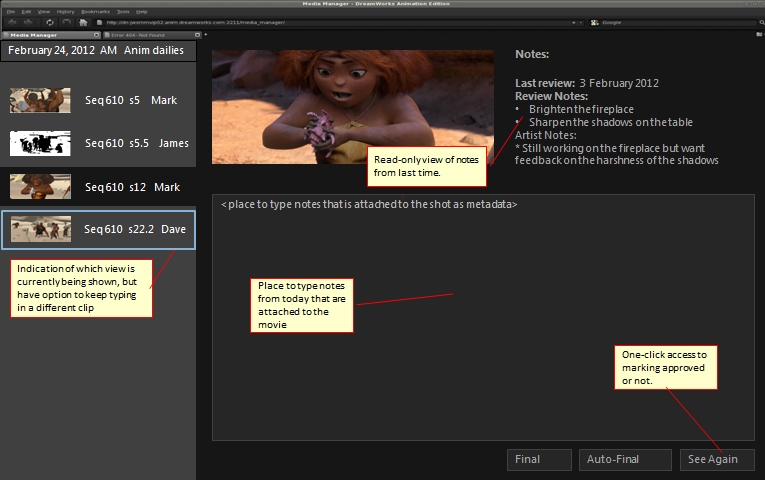Click the large shot preview image

coord(353,107)
